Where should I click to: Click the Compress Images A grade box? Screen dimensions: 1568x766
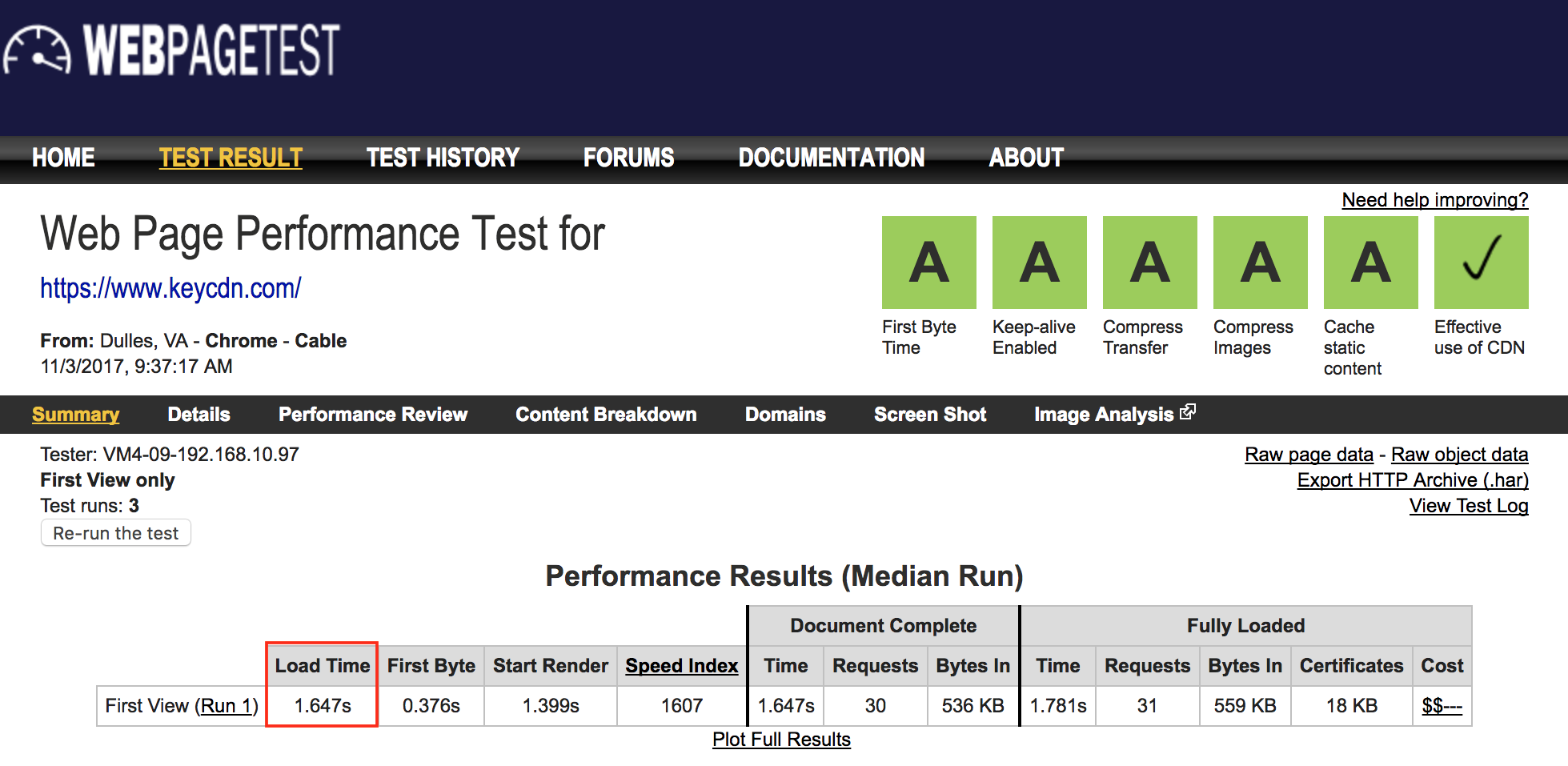pyautogui.click(x=1260, y=263)
